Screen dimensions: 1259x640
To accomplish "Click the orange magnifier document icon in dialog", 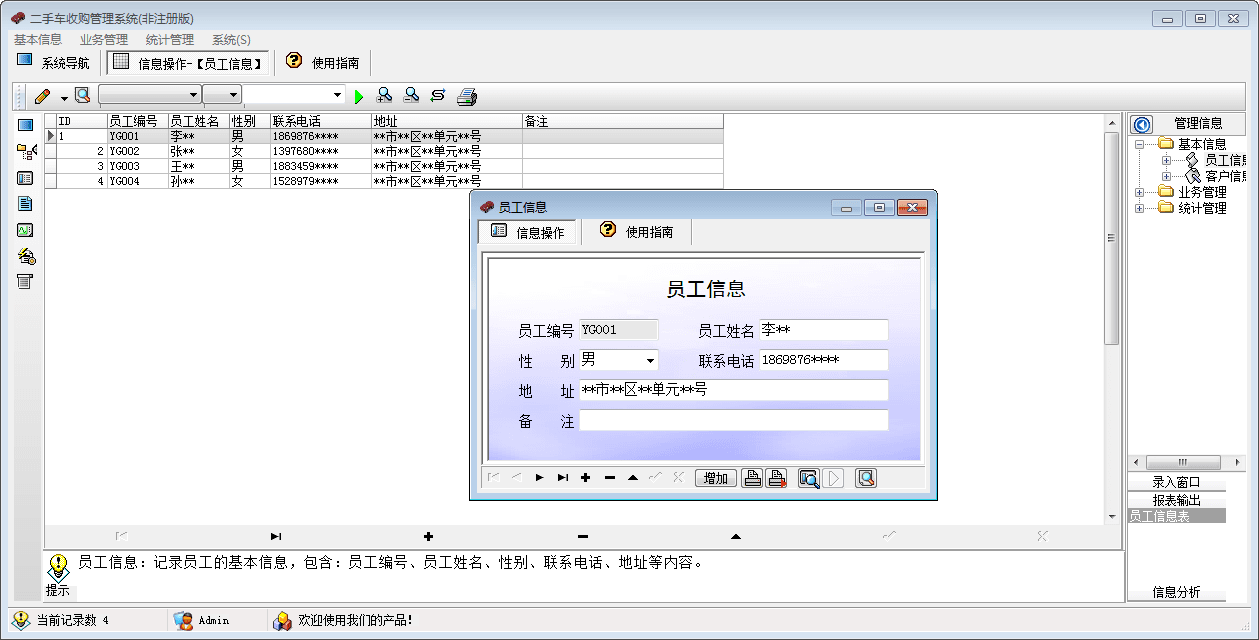I will tap(866, 478).
